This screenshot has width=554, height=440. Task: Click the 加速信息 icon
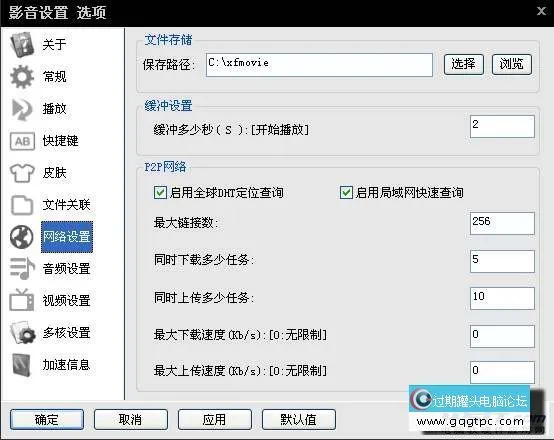tap(22, 365)
